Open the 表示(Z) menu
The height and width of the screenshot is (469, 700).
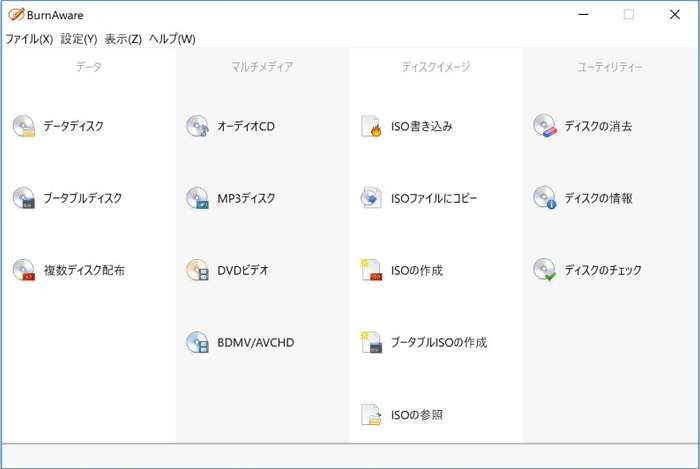click(123, 39)
